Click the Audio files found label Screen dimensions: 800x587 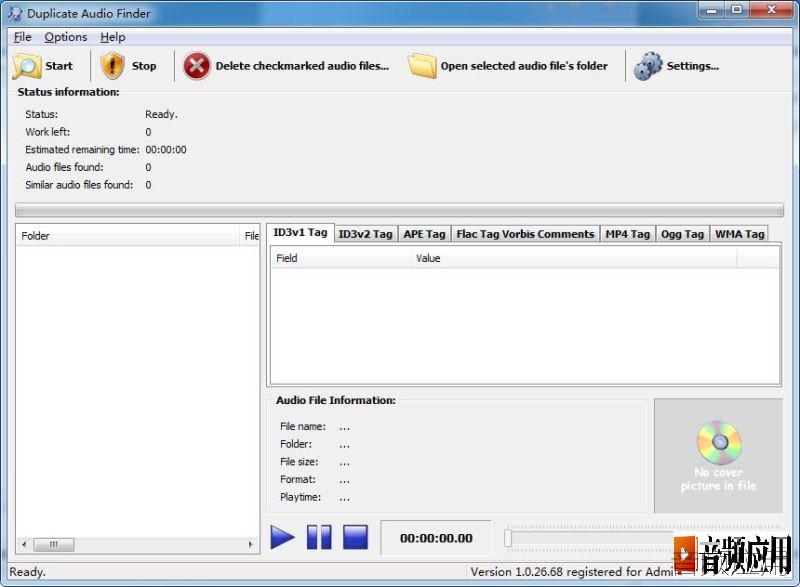click(x=64, y=167)
